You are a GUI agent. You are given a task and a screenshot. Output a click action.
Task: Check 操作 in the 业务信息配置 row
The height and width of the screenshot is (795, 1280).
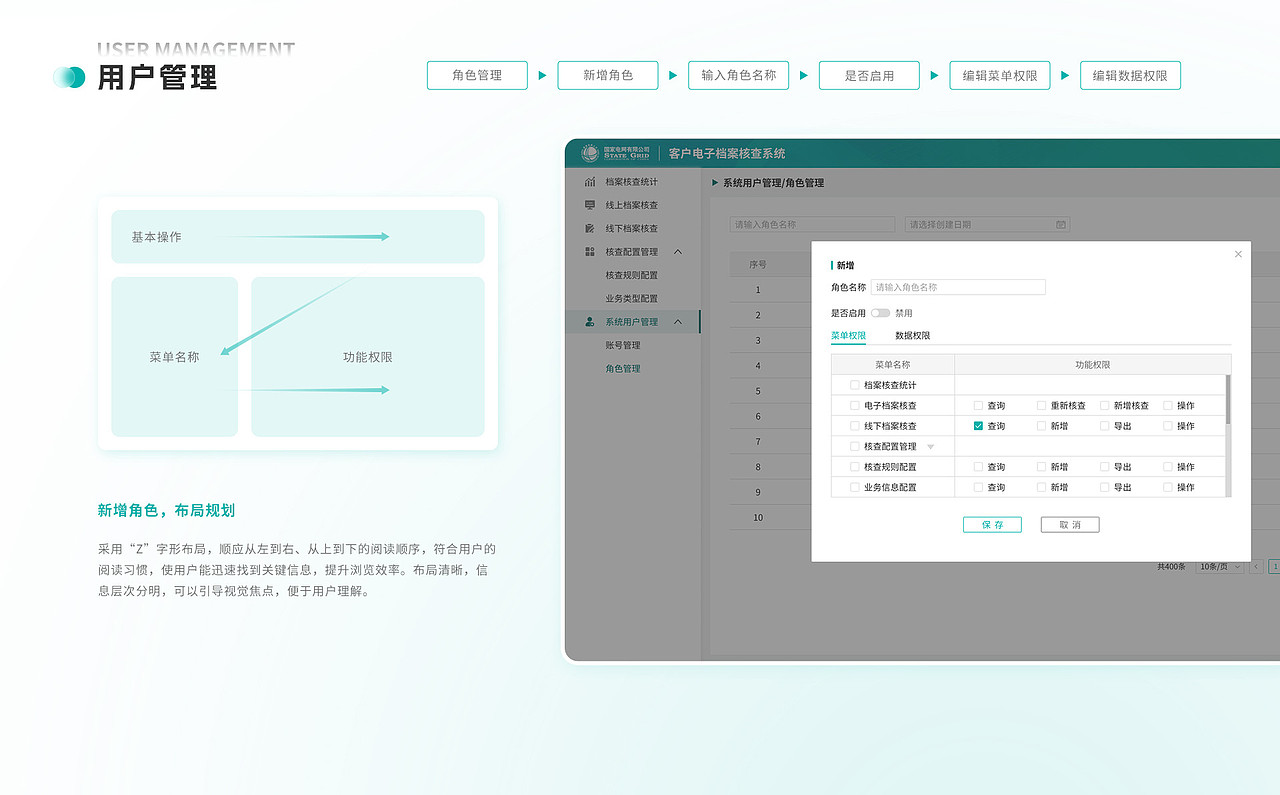(x=1167, y=488)
